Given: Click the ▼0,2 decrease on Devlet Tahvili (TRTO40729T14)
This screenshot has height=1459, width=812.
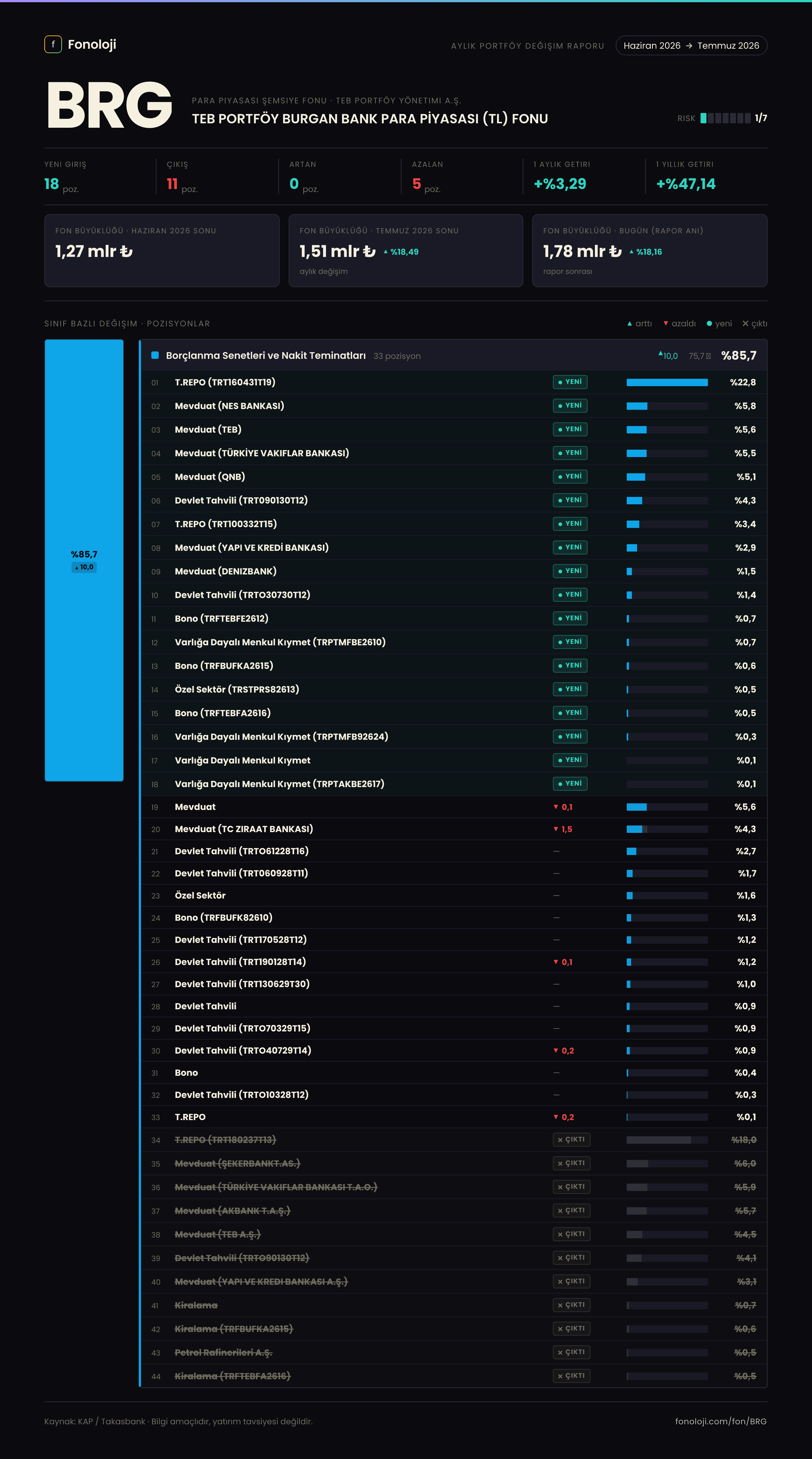Looking at the screenshot, I should (563, 1051).
